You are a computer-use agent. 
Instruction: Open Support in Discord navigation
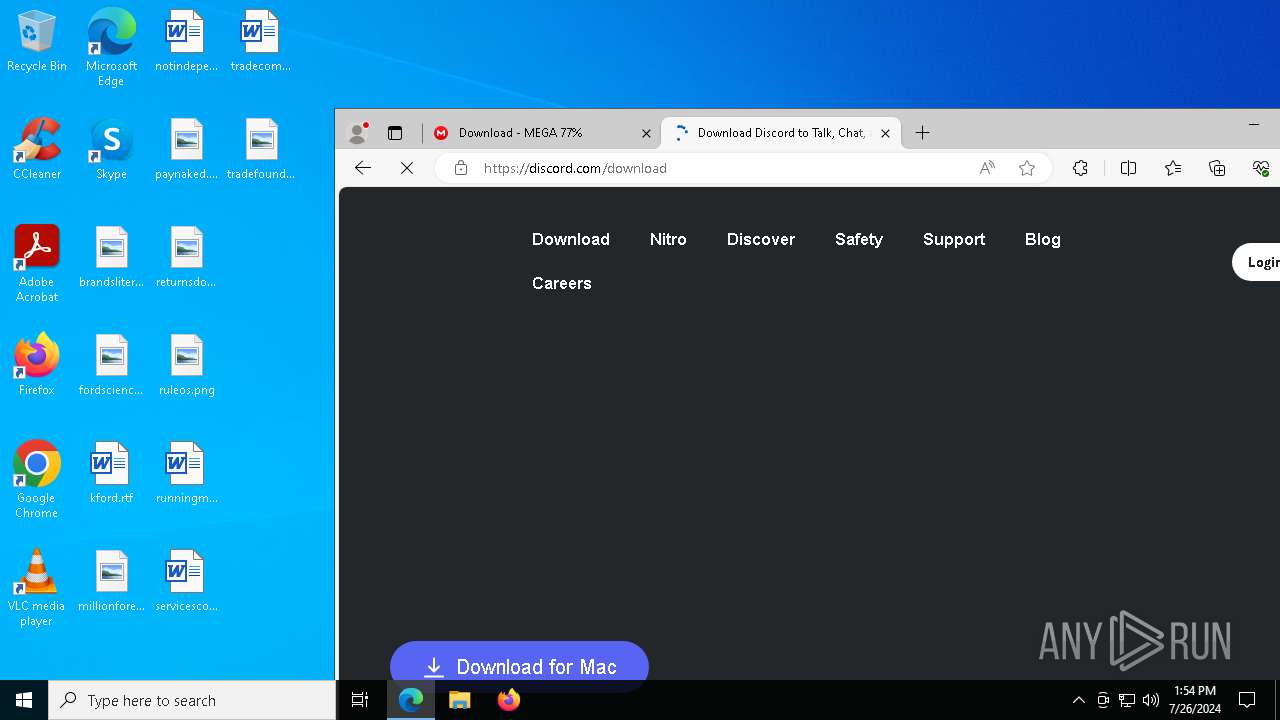pyautogui.click(x=954, y=239)
